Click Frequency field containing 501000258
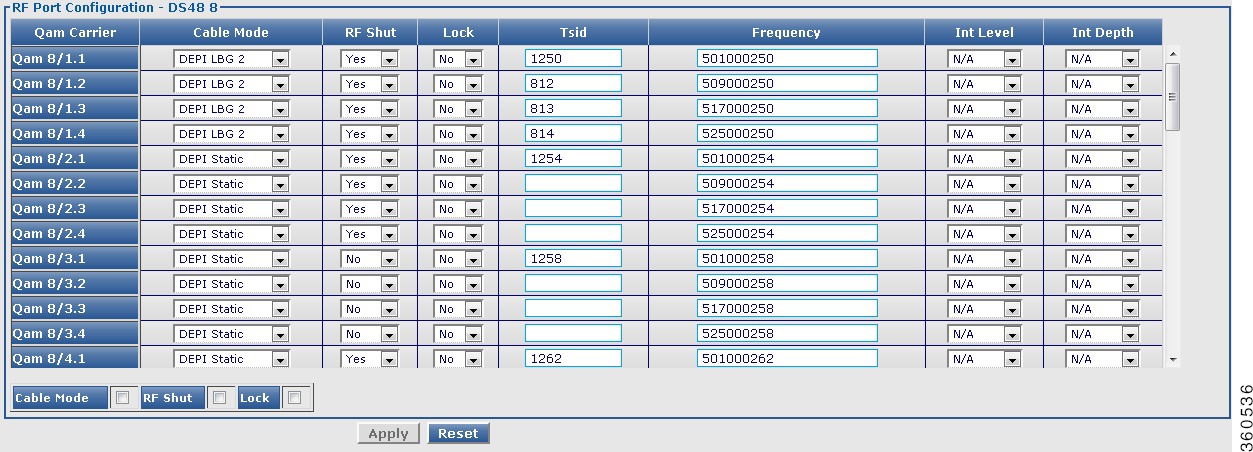The width and height of the screenshot is (1253, 452). coord(787,259)
